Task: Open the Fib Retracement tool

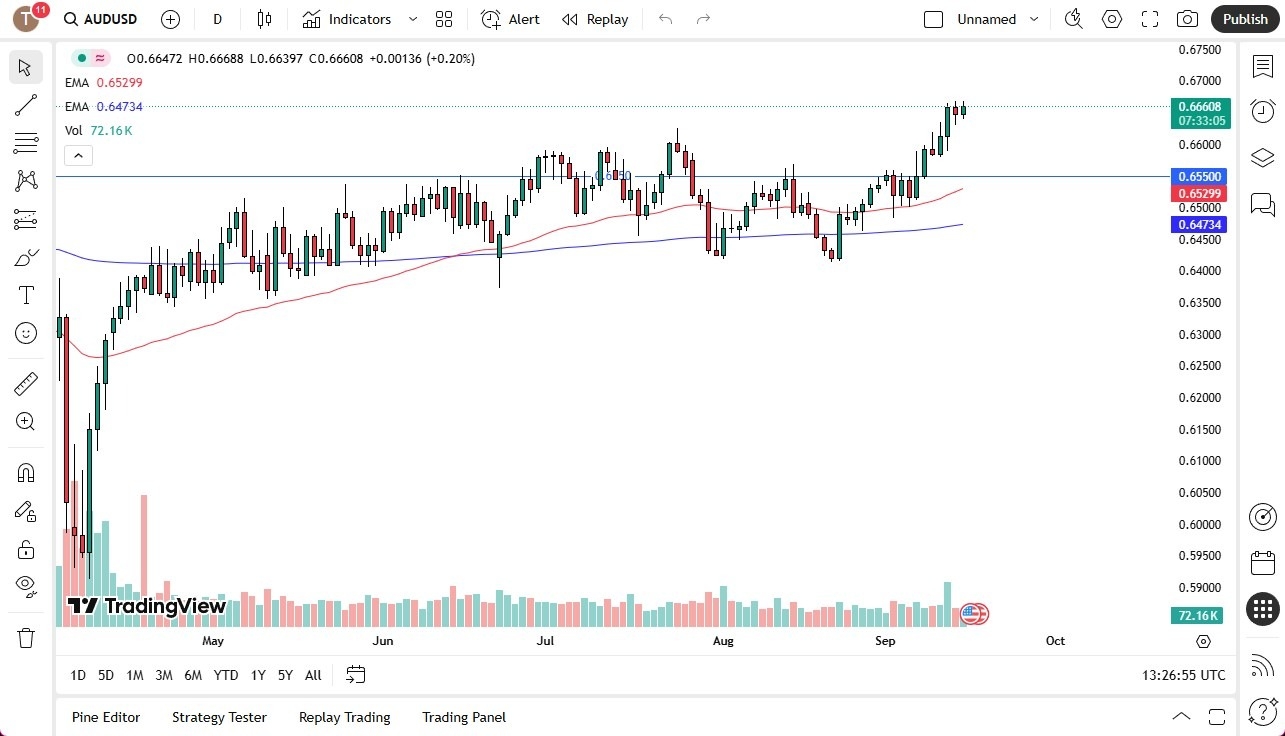Action: pos(27,142)
